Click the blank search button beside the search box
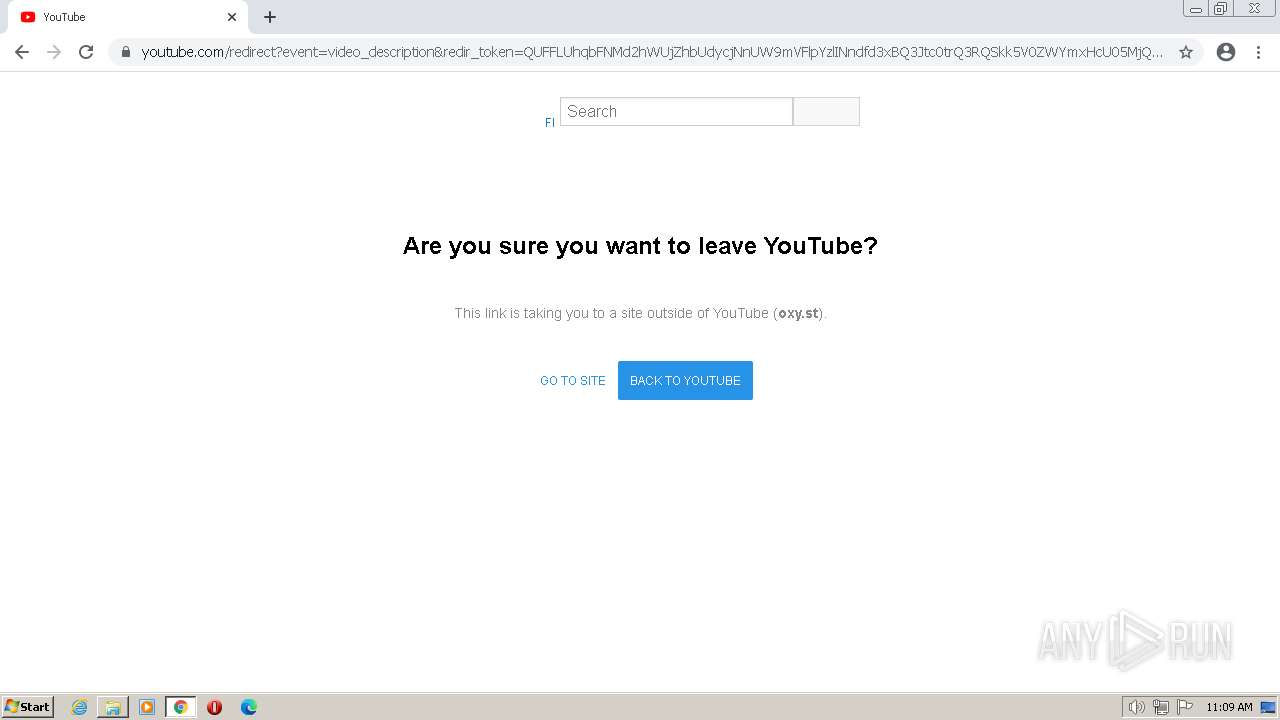The image size is (1280, 720). pos(826,111)
